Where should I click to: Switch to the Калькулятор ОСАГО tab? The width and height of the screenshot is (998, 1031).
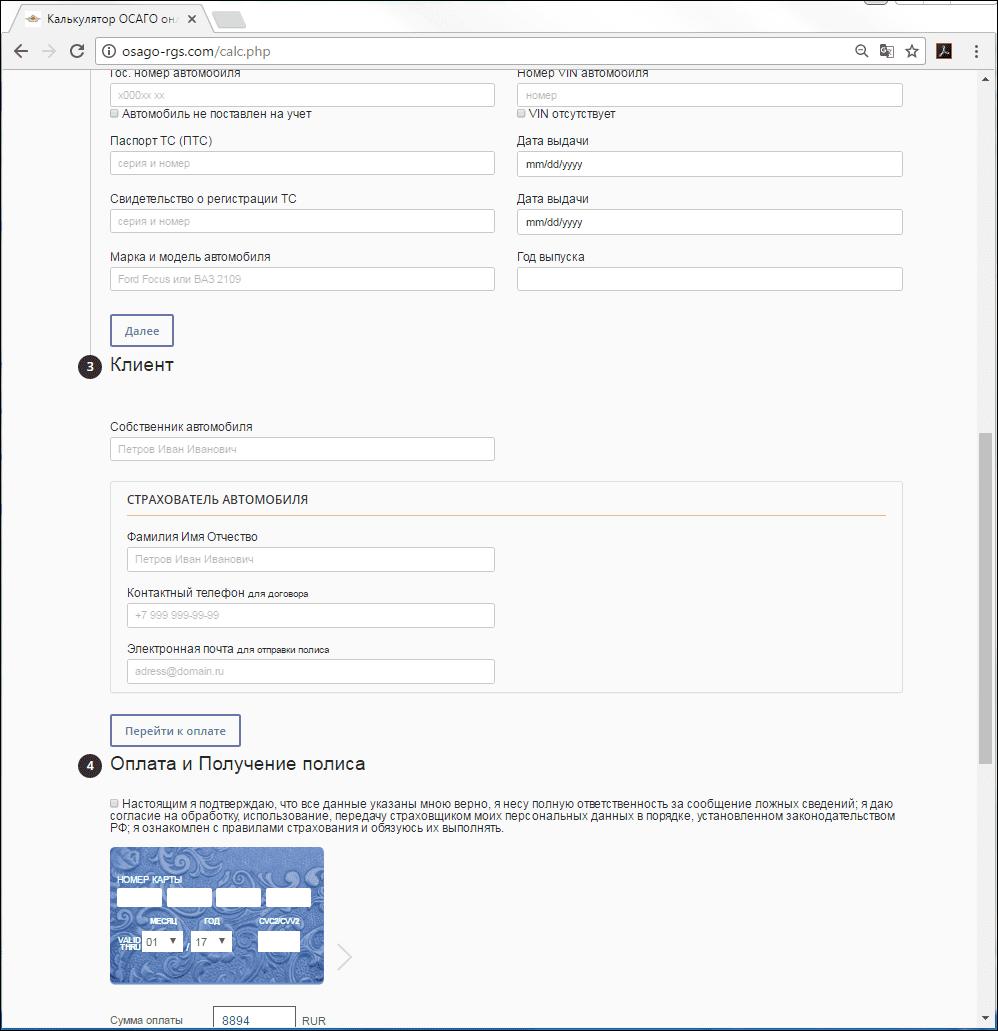click(110, 19)
